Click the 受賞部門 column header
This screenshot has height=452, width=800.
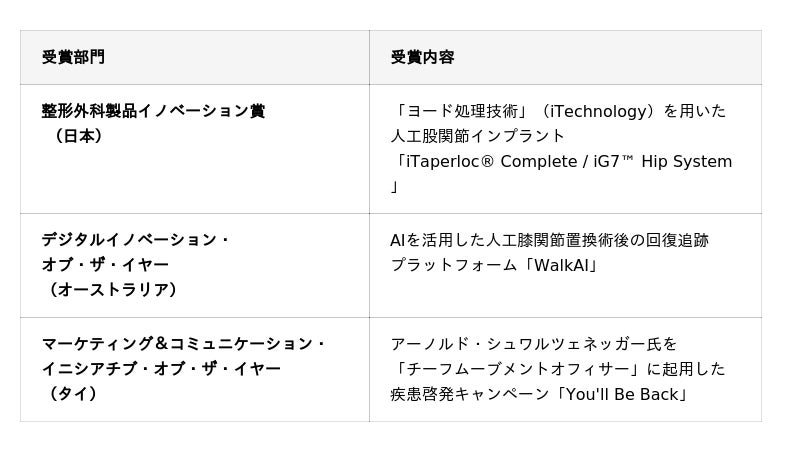click(x=73, y=57)
